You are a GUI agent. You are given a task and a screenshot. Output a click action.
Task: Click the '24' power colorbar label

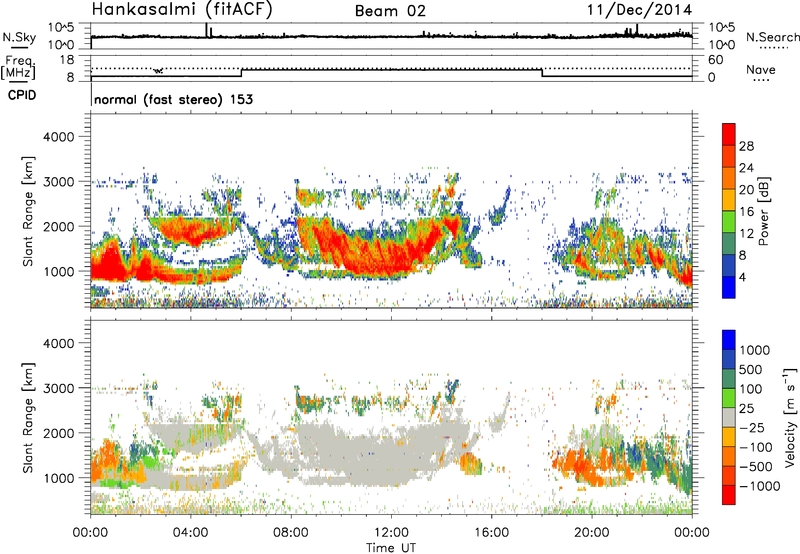[x=746, y=168]
